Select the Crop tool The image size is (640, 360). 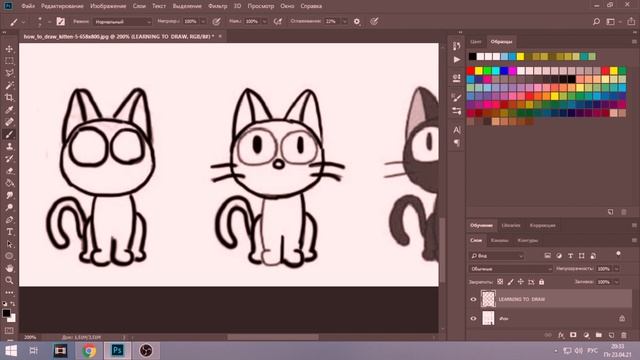(9, 98)
